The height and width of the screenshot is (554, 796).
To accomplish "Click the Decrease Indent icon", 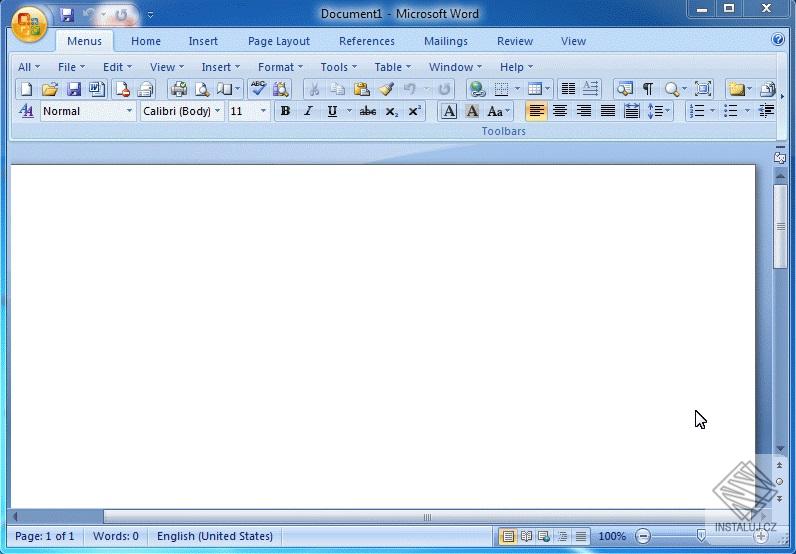I will click(x=767, y=111).
